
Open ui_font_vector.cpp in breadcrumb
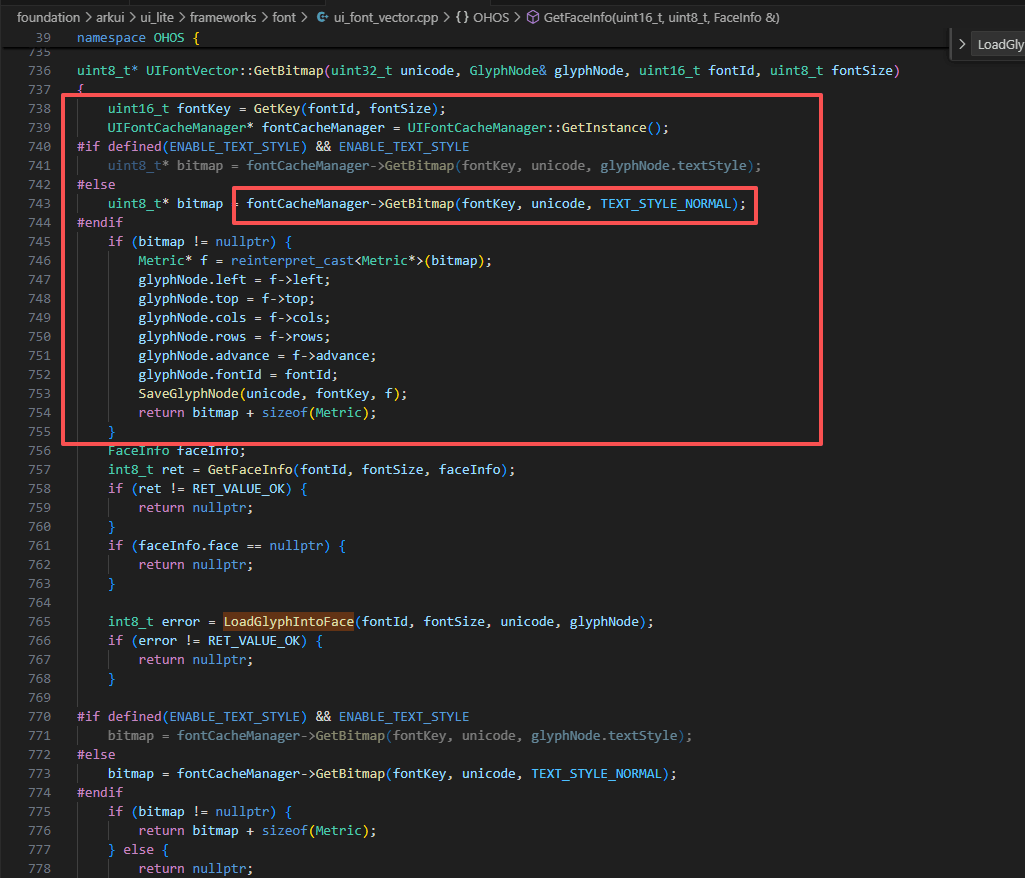click(x=386, y=18)
